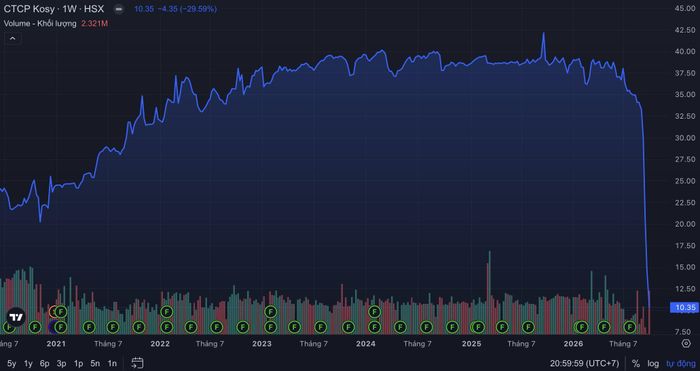Click the 2023 label on time axis
Image resolution: width=700 pixels, height=371 pixels.
262,344
